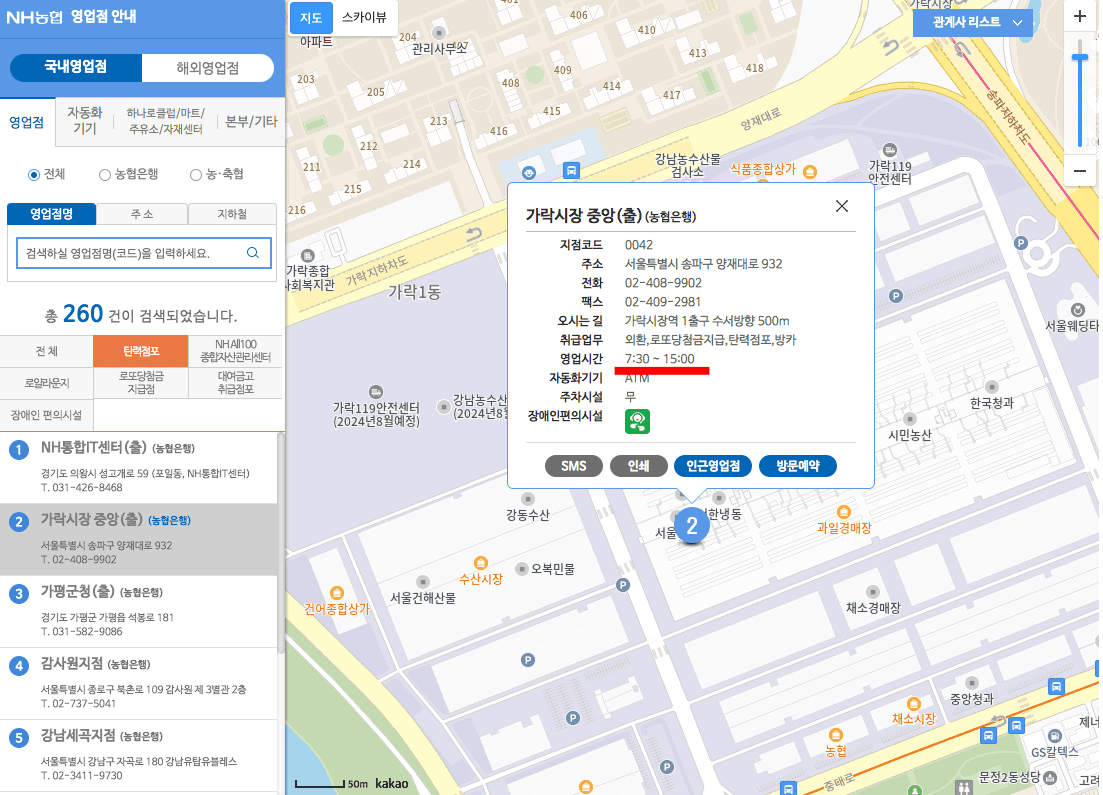The height and width of the screenshot is (795, 1103).
Task: Switch search mode to 지하철 tab
Action: click(x=232, y=214)
